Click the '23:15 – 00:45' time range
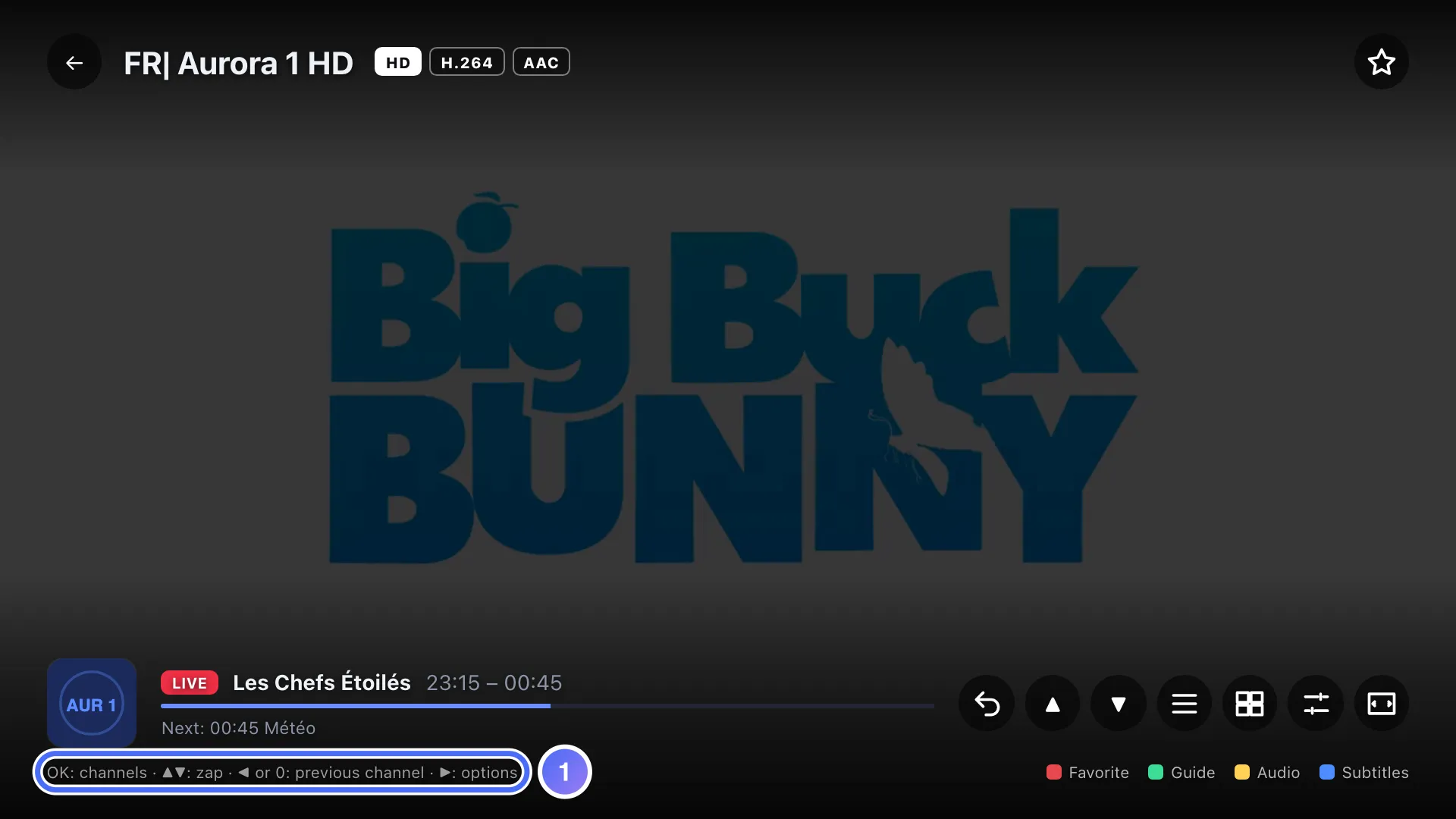The width and height of the screenshot is (1456, 819). pos(494,682)
